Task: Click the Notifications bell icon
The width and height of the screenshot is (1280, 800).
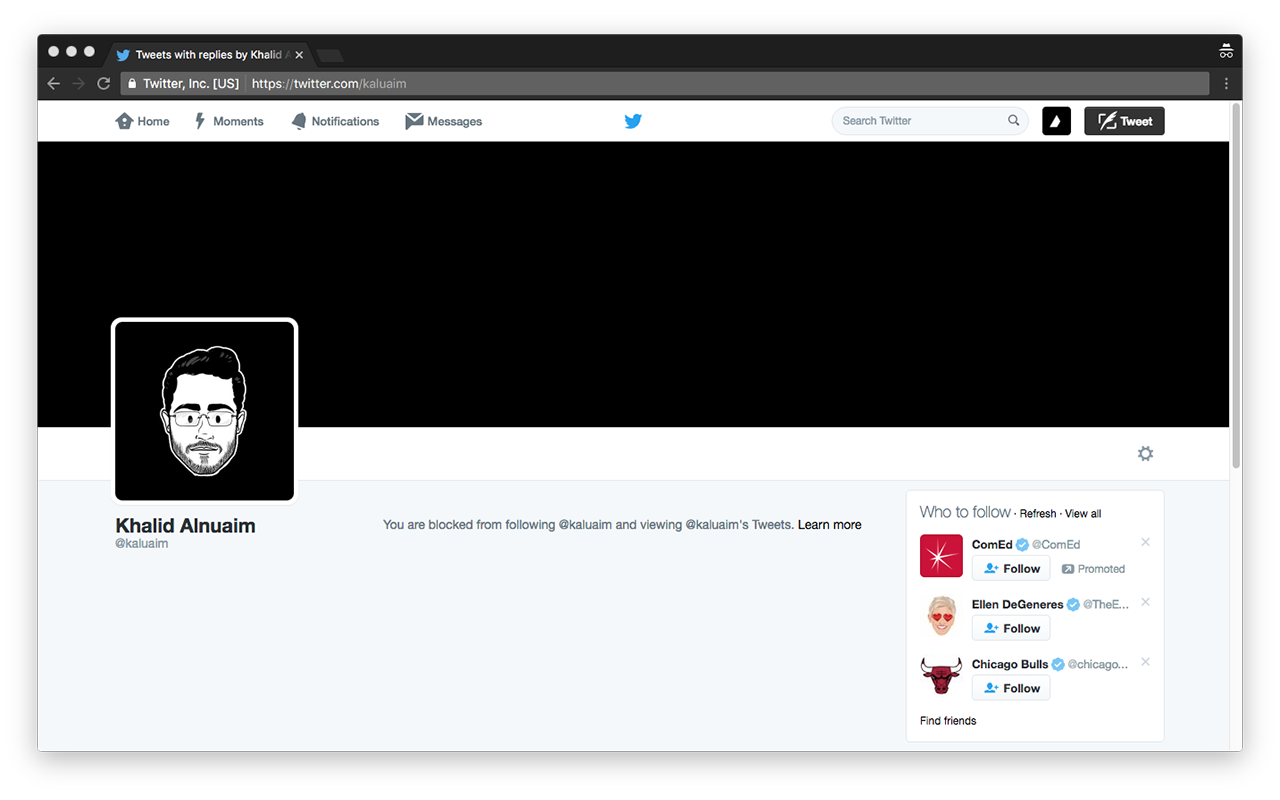Action: [x=299, y=121]
